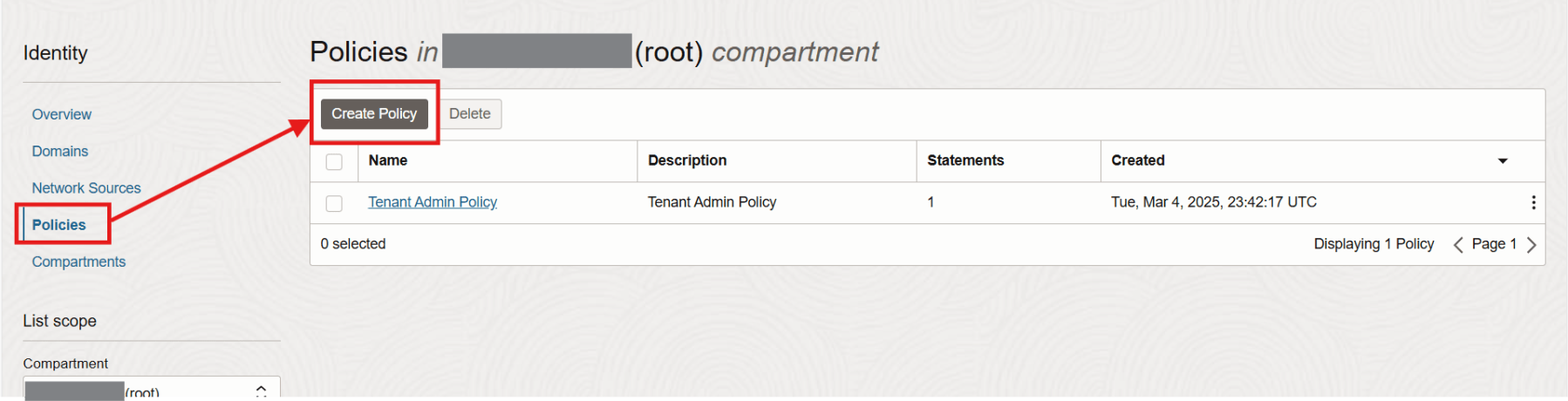This screenshot has height=401, width=1568.
Task: Go to Domains in the Identity menu
Action: (60, 151)
